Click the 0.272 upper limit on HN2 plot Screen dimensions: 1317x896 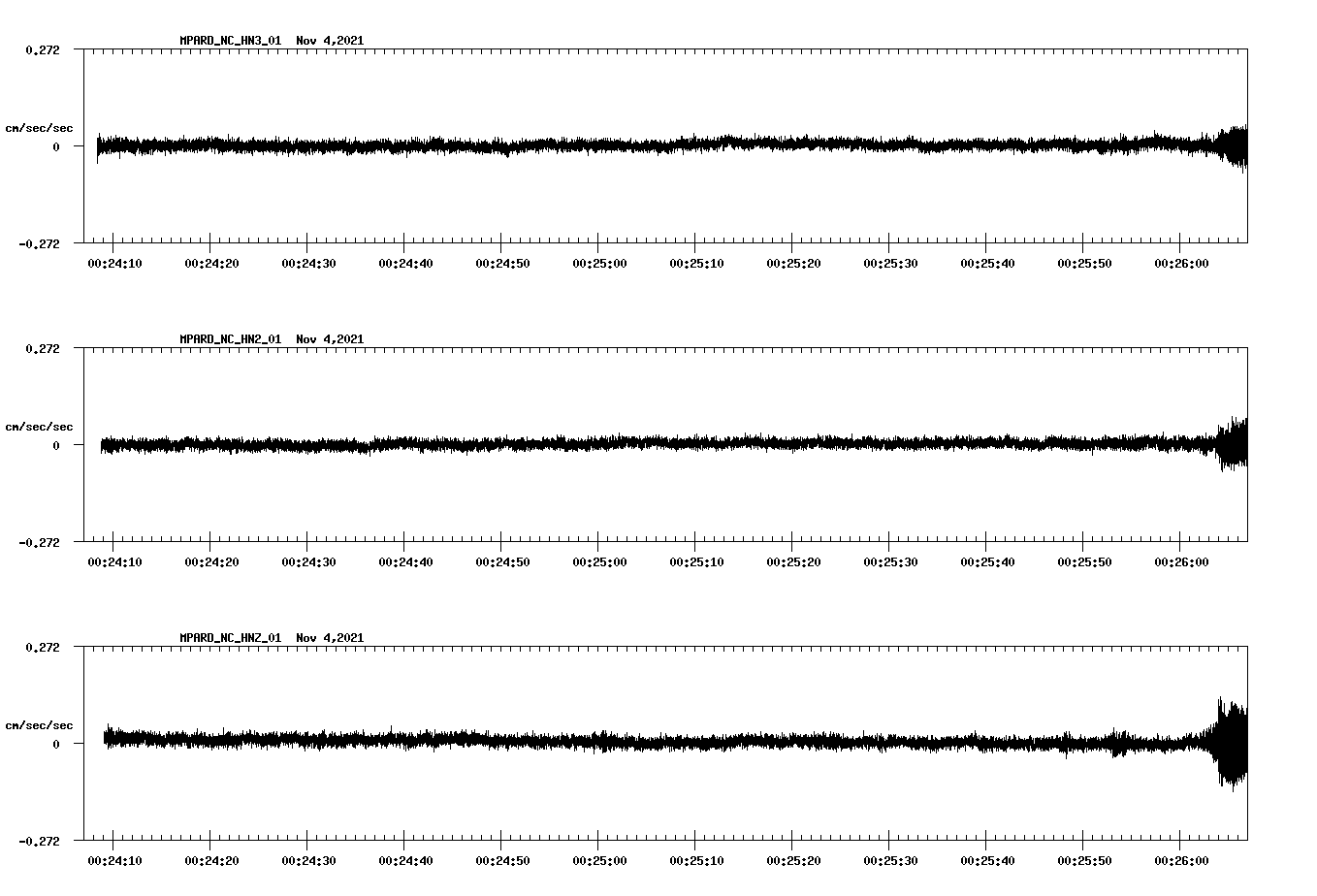coord(42,348)
